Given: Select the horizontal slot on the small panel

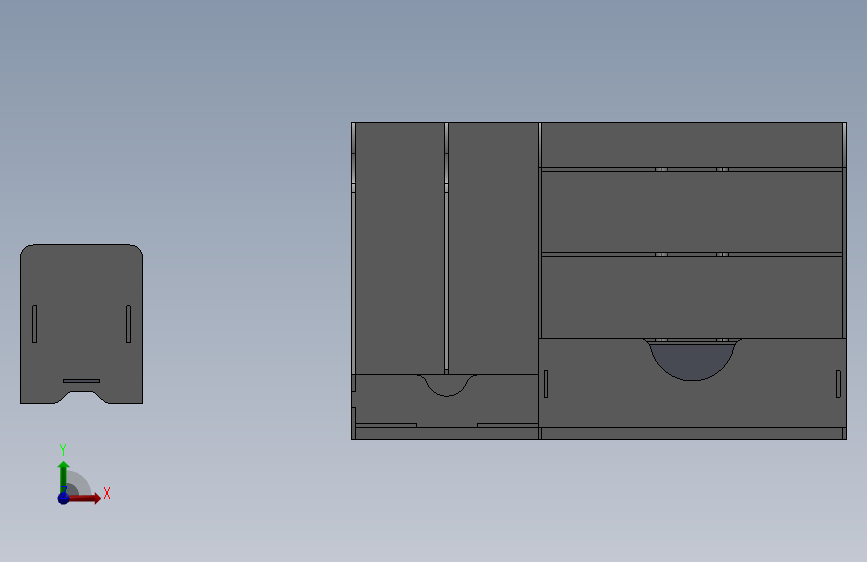Looking at the screenshot, I should (81, 381).
